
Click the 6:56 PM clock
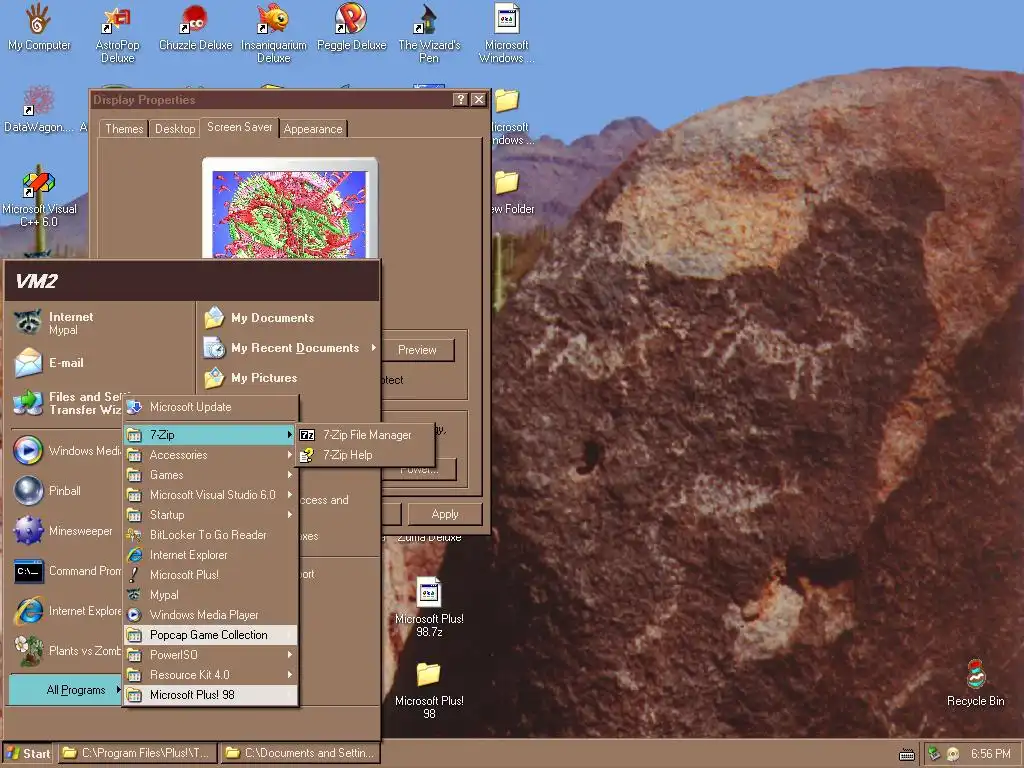990,754
